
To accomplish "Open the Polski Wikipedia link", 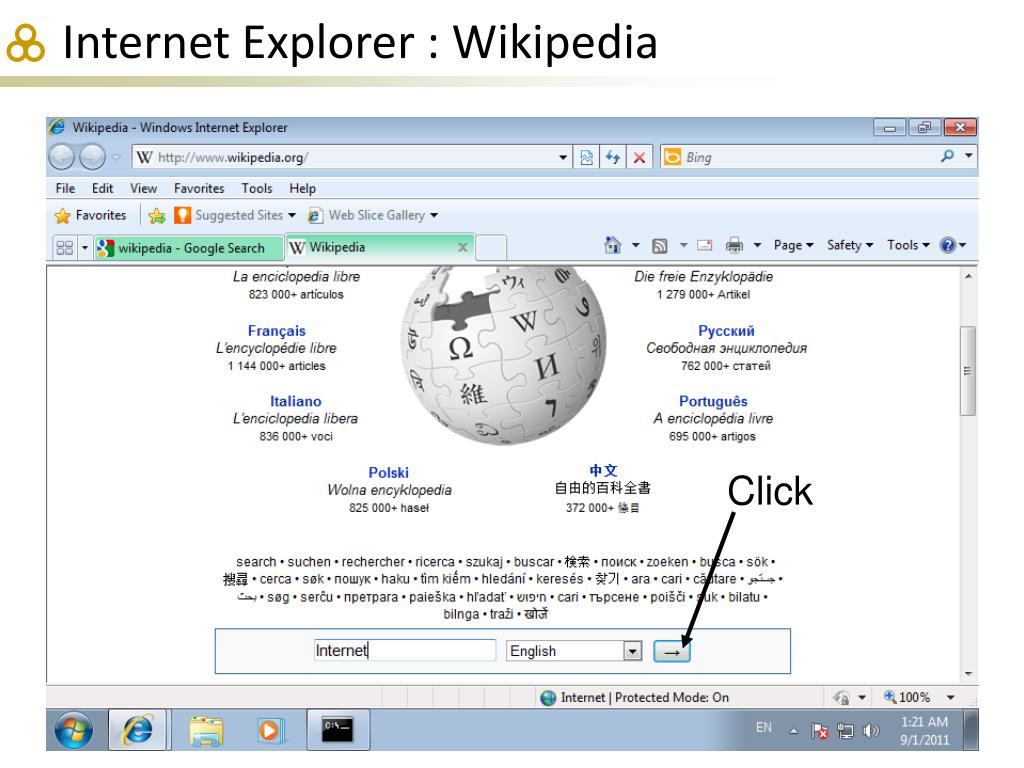I will [x=389, y=473].
